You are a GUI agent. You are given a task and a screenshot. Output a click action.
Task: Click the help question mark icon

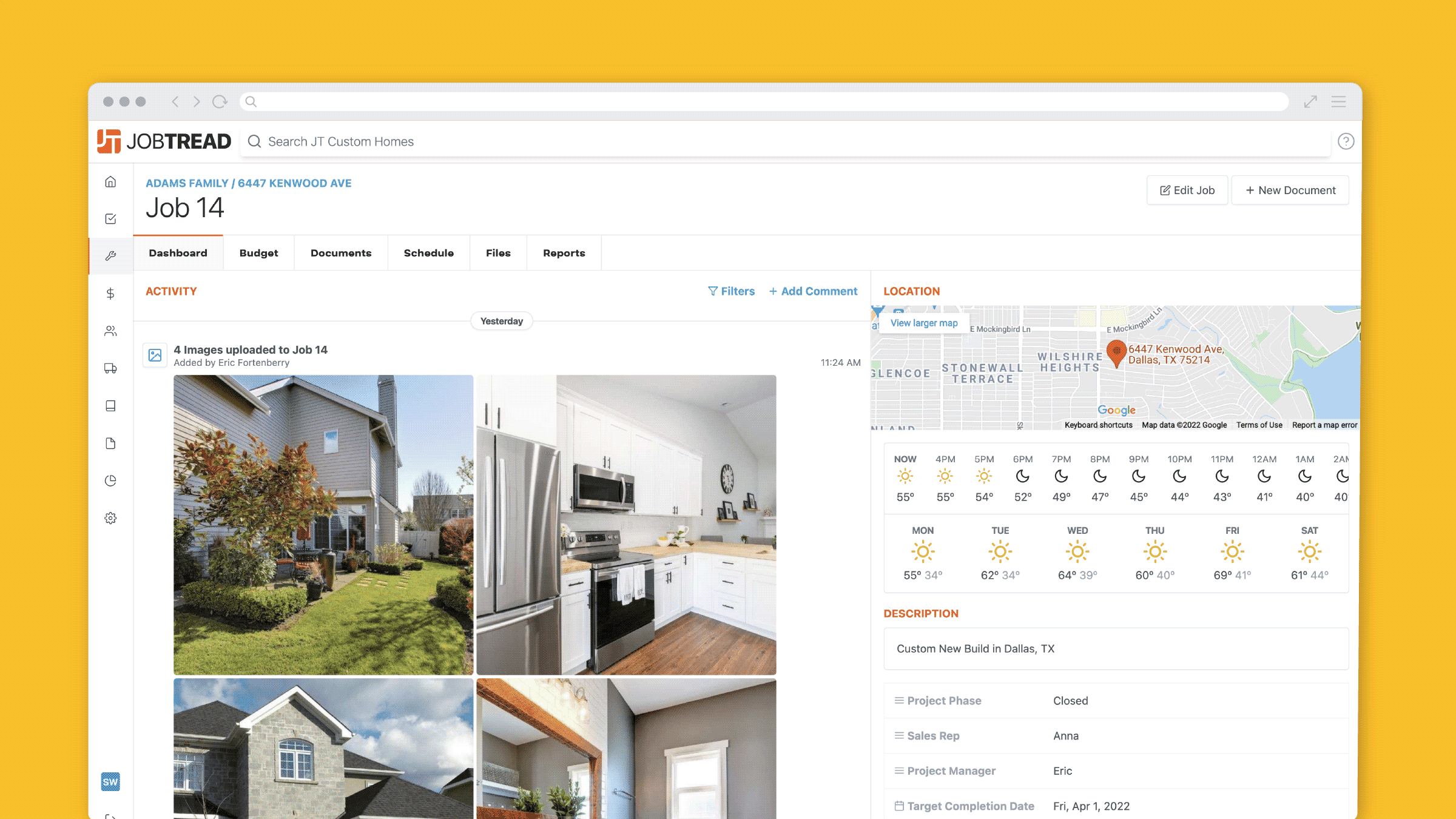coord(1346,141)
